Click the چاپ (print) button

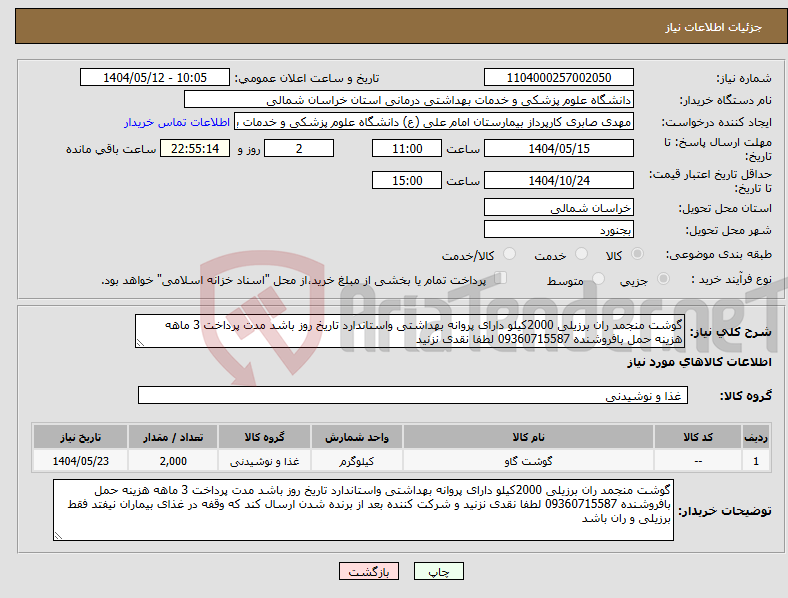(438, 571)
